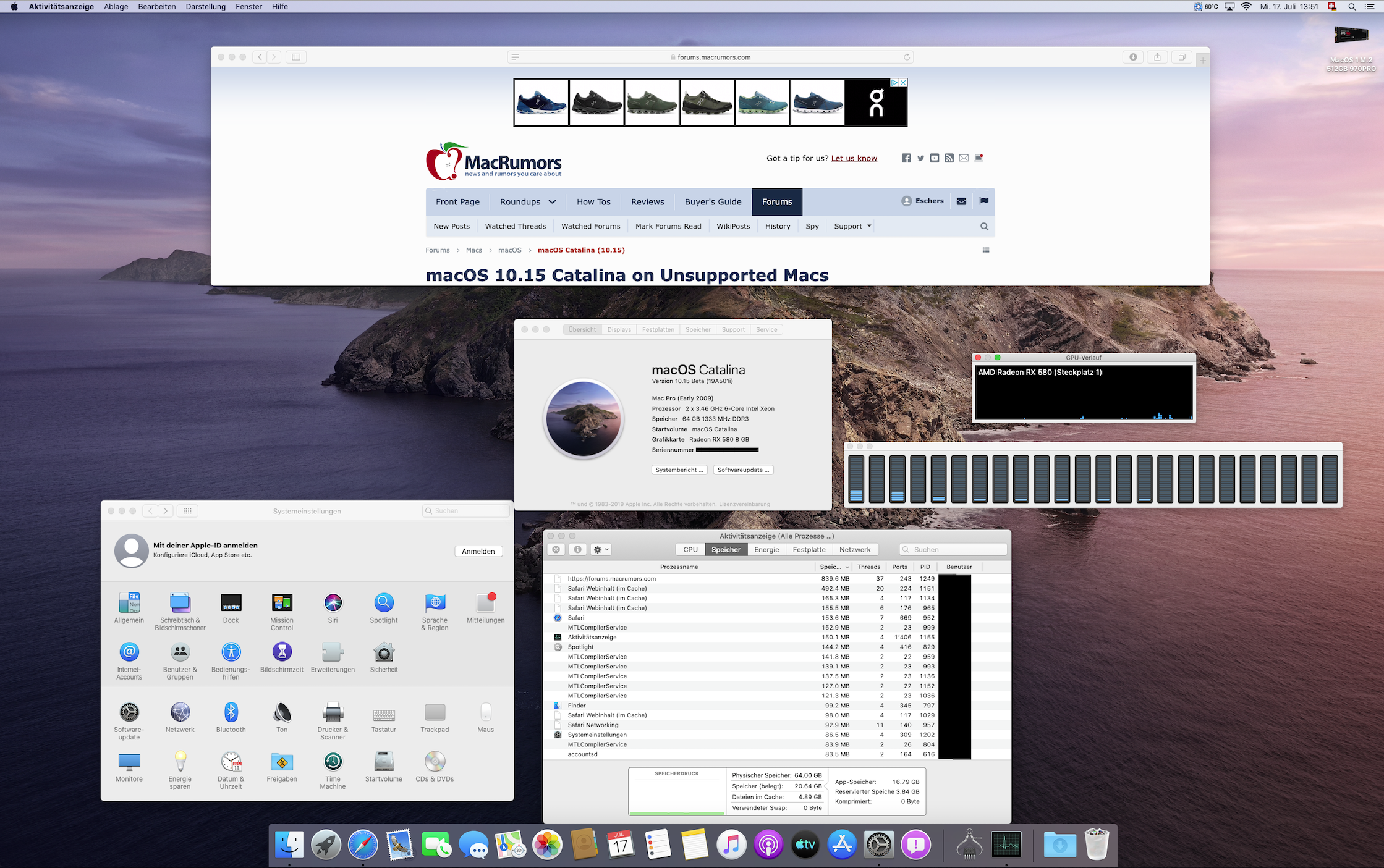This screenshot has height=868, width=1384.
Task: Click the Systembericht button
Action: [679, 470]
